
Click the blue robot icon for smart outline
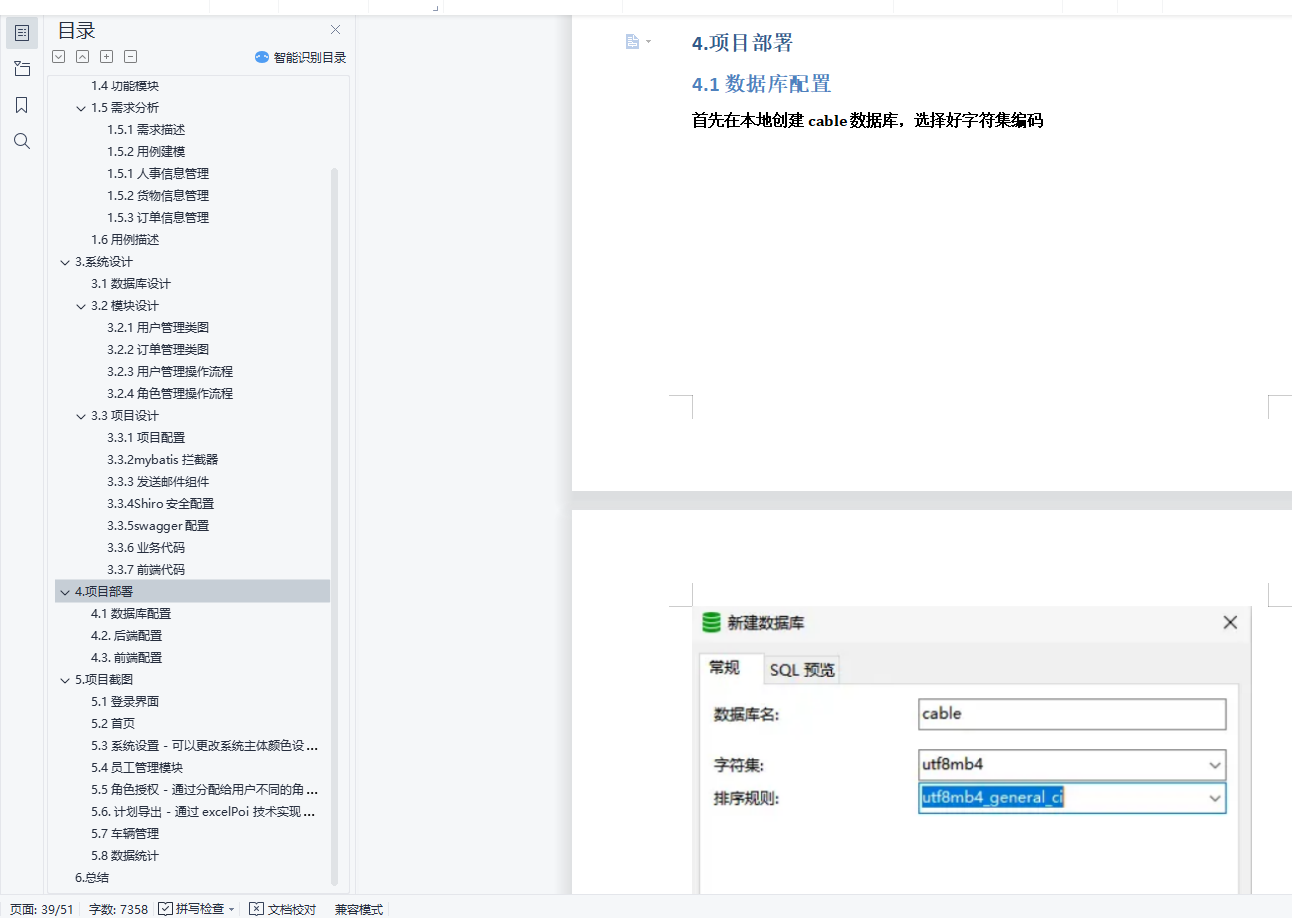pyautogui.click(x=262, y=58)
